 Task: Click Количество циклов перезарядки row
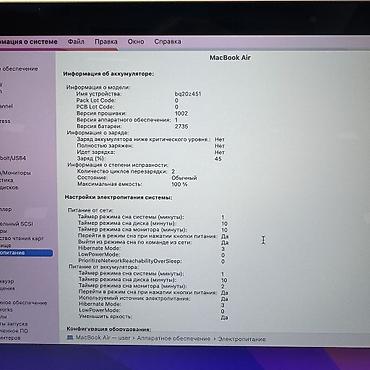126,171
